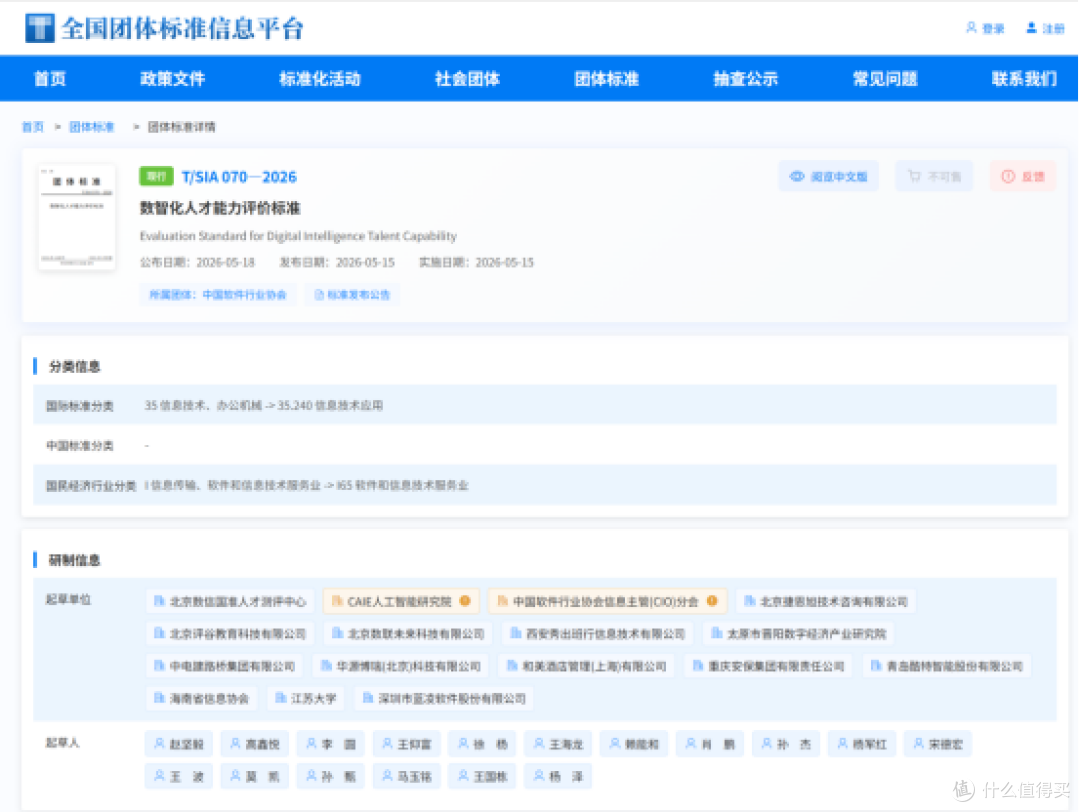Click the 研制信息 section heading
Image resolution: width=1080 pixels, height=812 pixels.
(74, 560)
